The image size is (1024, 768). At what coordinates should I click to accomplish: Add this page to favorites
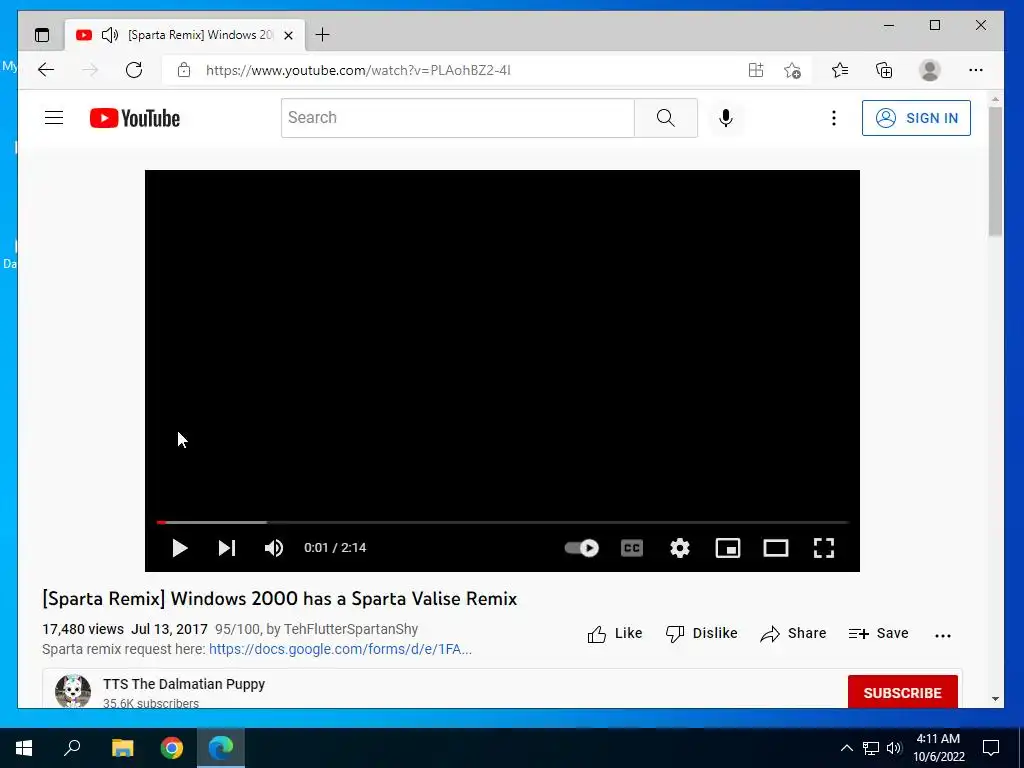click(x=792, y=70)
